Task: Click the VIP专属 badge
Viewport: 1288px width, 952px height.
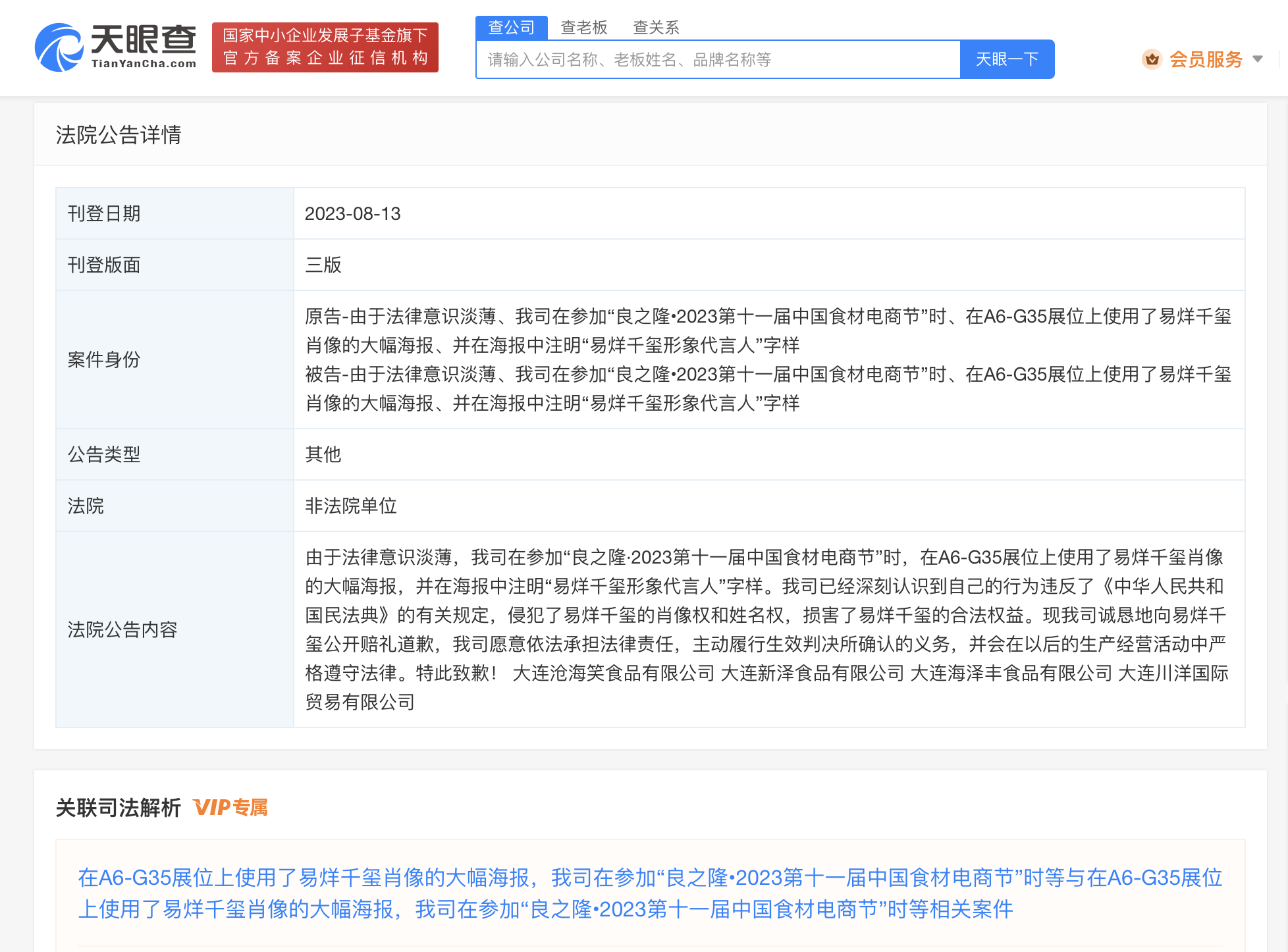Action: coord(230,807)
